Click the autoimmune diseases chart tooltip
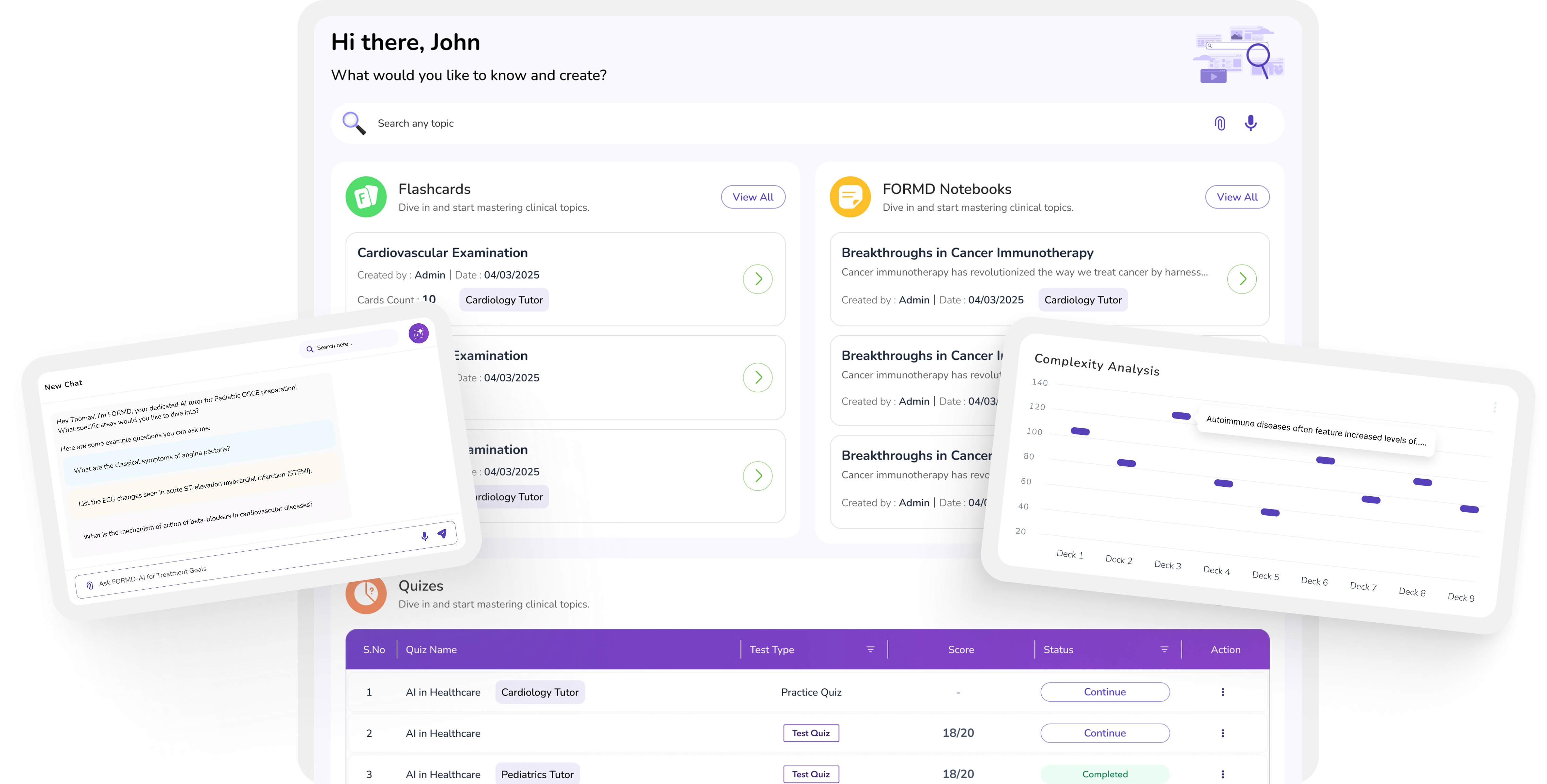This screenshot has width=1547, height=784. [1316, 430]
